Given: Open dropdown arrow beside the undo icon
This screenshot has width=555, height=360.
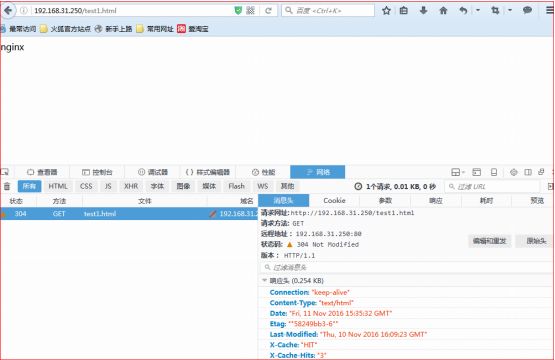Looking at the screenshot, I should (478, 10).
